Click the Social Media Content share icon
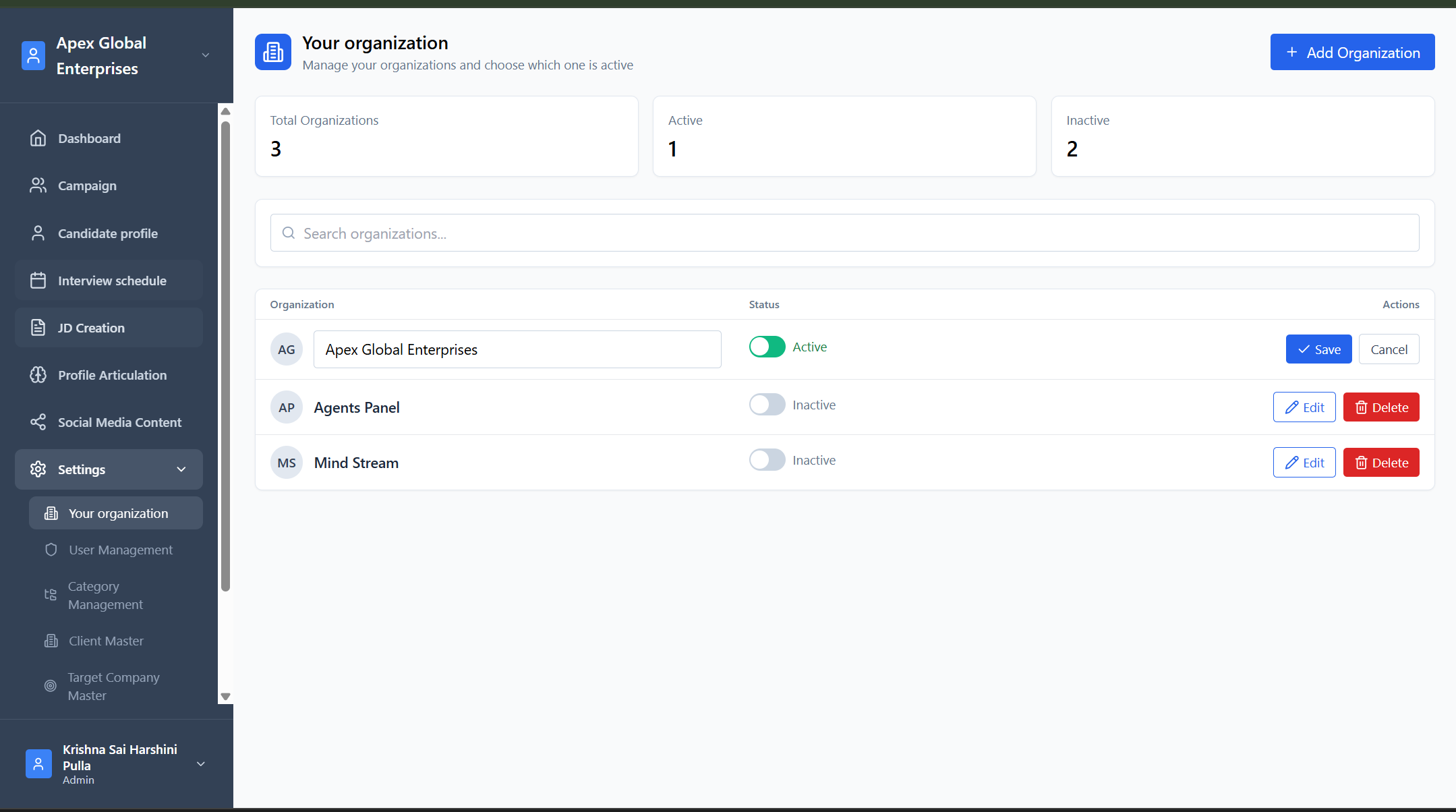The image size is (1456, 812). pyautogui.click(x=38, y=422)
